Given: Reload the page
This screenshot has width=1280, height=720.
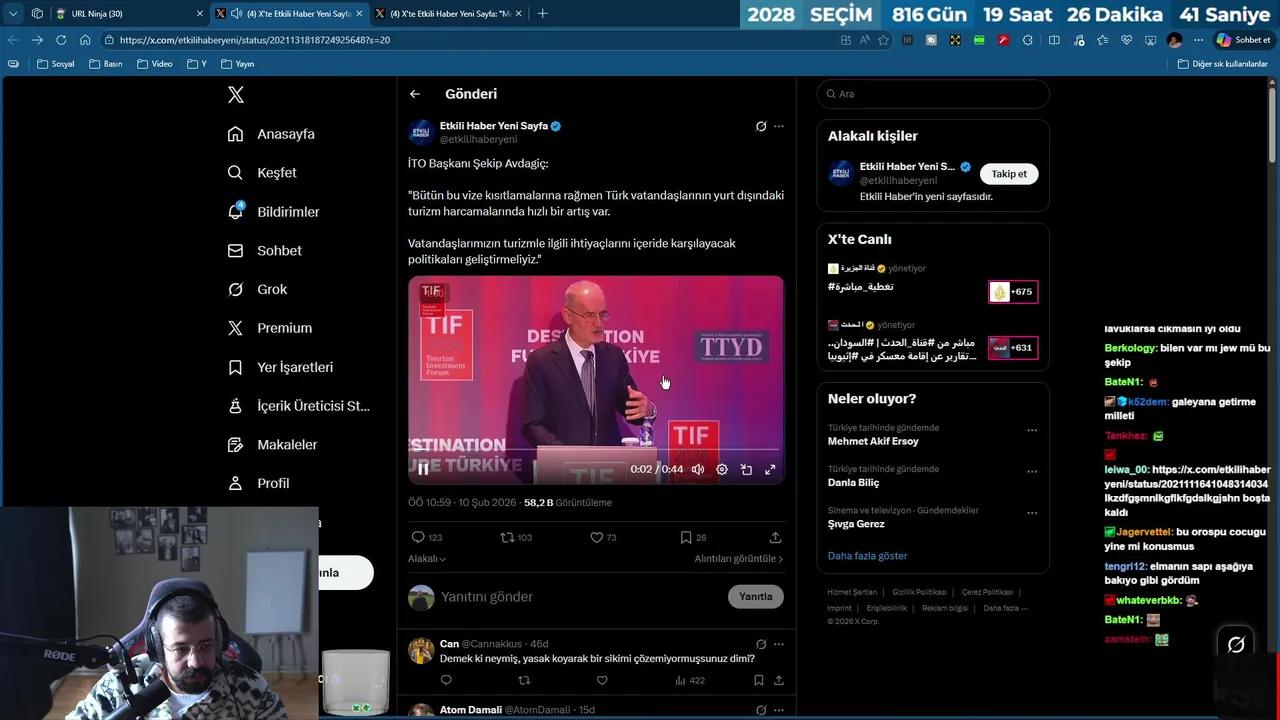Looking at the screenshot, I should (x=61, y=40).
